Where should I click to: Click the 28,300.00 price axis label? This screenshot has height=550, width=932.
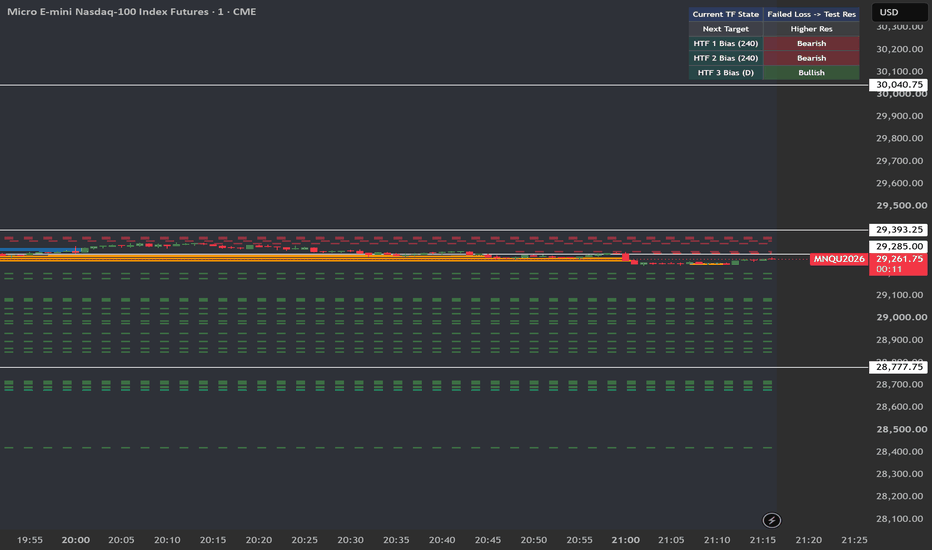pyautogui.click(x=899, y=474)
